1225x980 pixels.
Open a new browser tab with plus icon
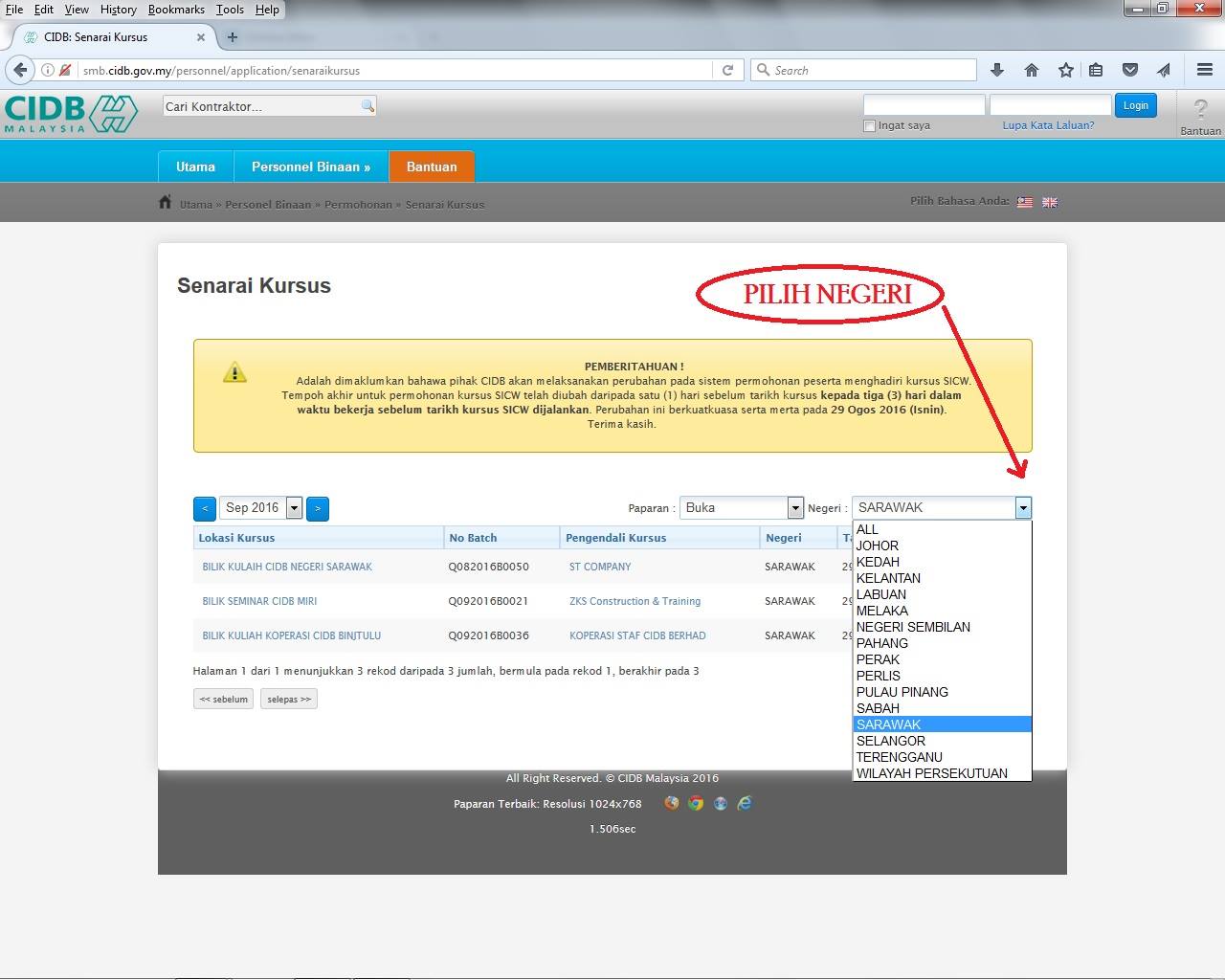(232, 37)
